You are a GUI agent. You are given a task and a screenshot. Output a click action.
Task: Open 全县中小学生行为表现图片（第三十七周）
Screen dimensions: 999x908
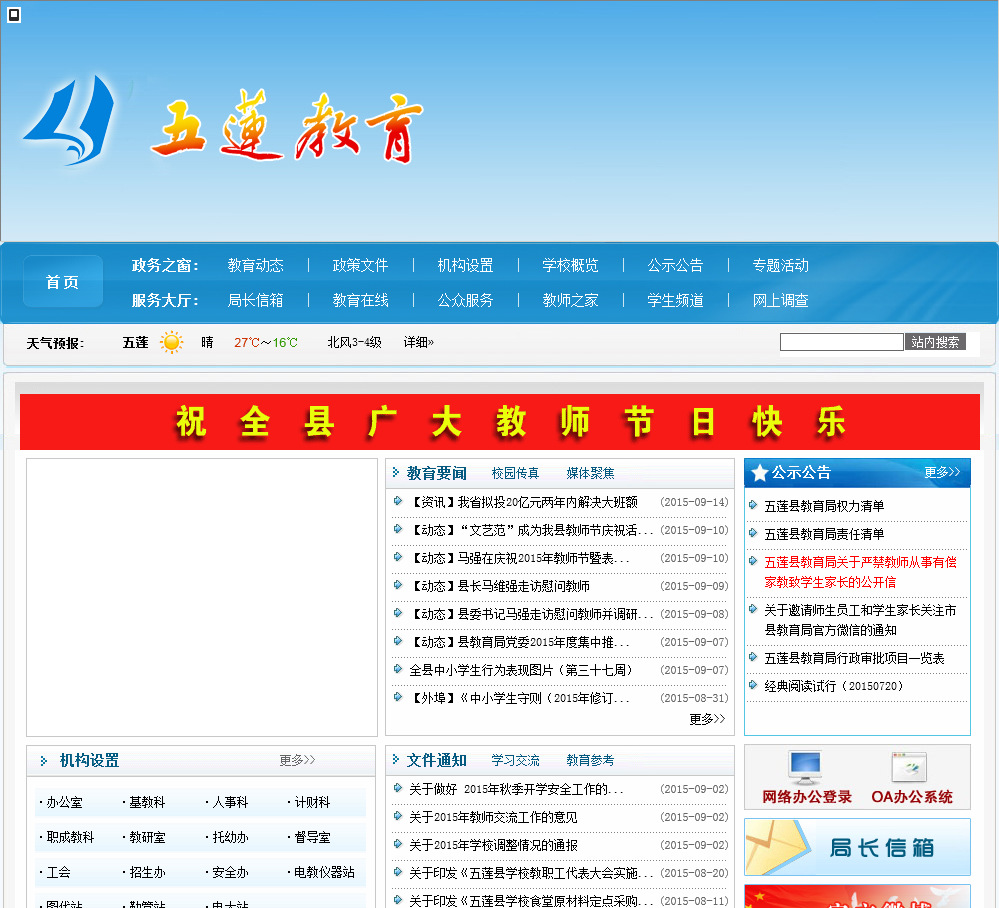521,670
